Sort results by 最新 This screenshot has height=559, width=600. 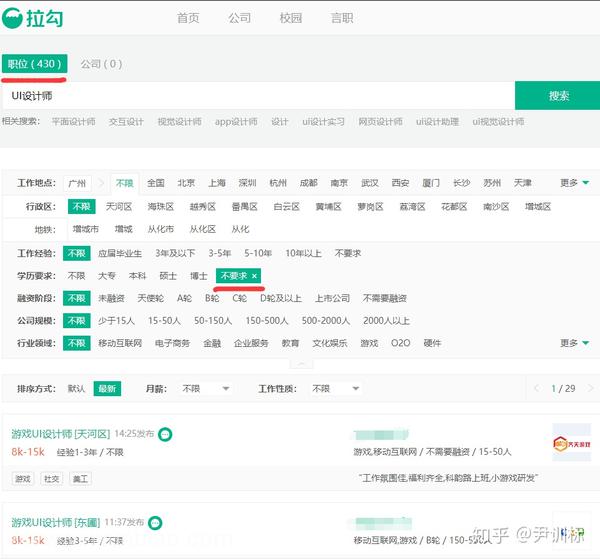pyautogui.click(x=107, y=389)
